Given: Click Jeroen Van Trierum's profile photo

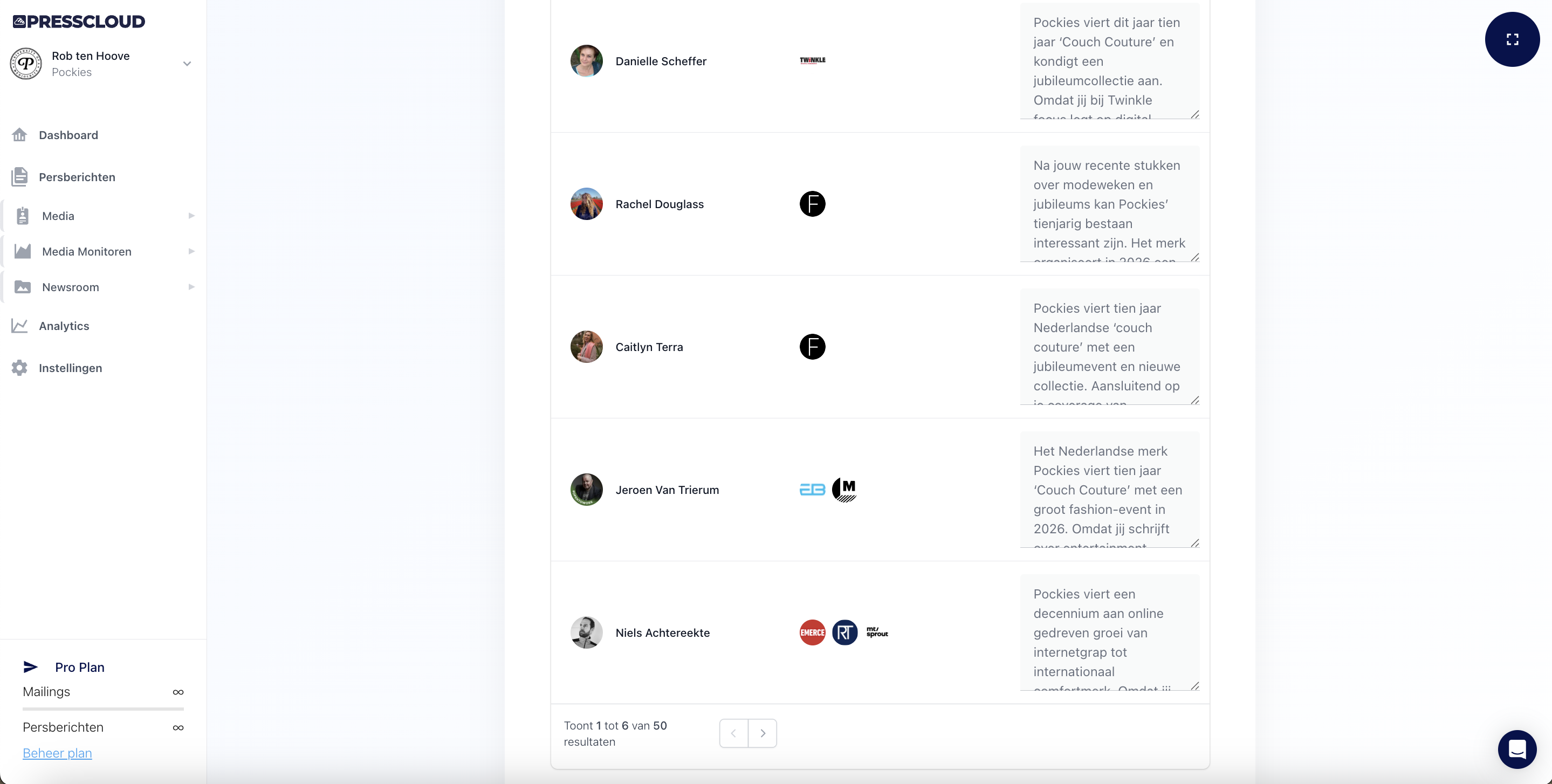Looking at the screenshot, I should (x=586, y=489).
